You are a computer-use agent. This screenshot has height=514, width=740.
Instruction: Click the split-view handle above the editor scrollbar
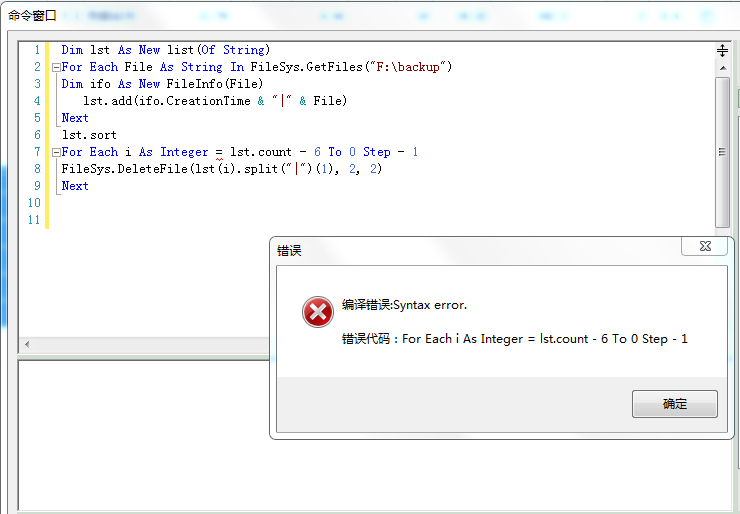[722, 50]
